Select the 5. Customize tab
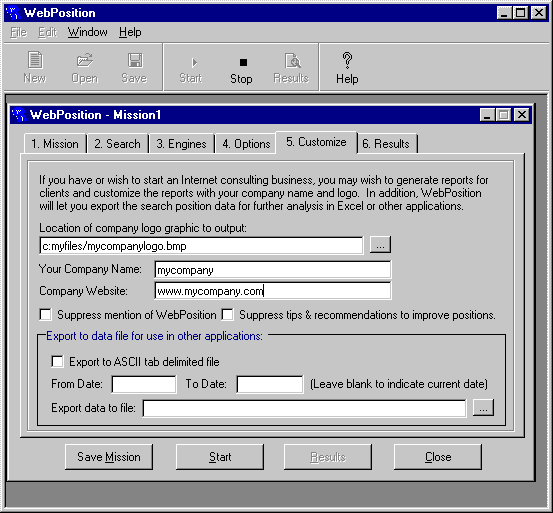This screenshot has width=553, height=513. pos(316,142)
